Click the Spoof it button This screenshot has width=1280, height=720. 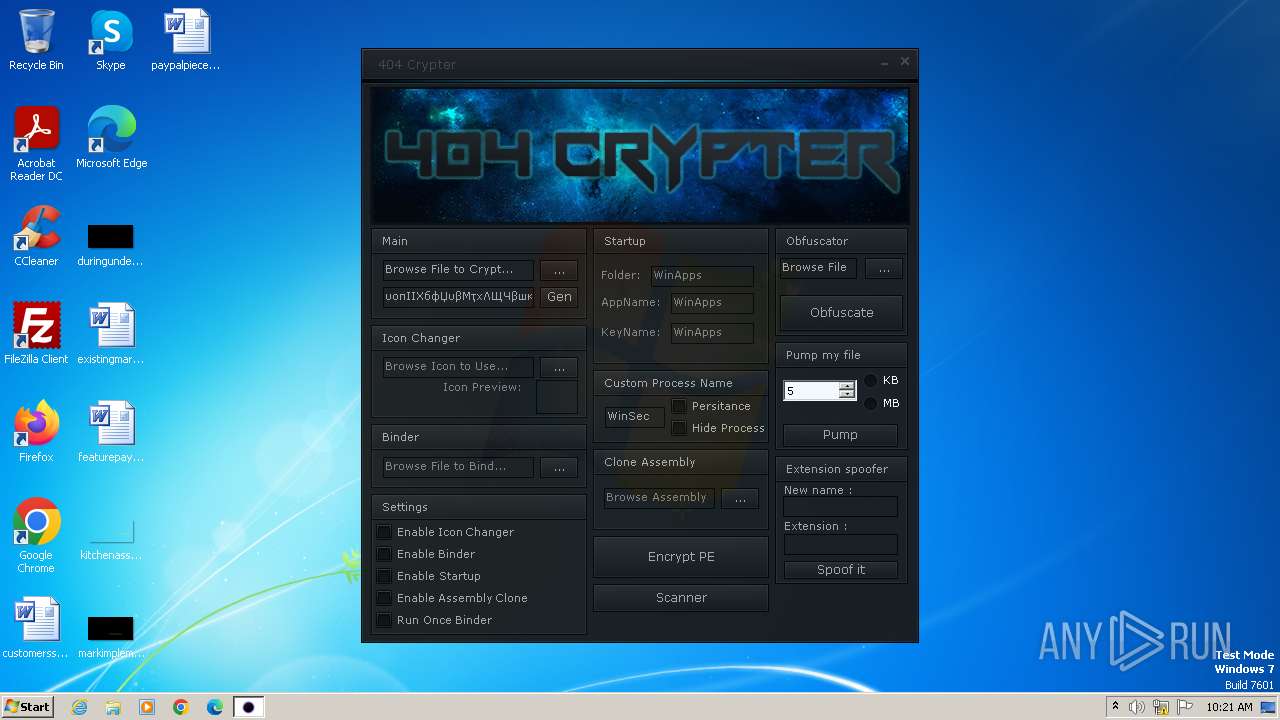pos(841,570)
